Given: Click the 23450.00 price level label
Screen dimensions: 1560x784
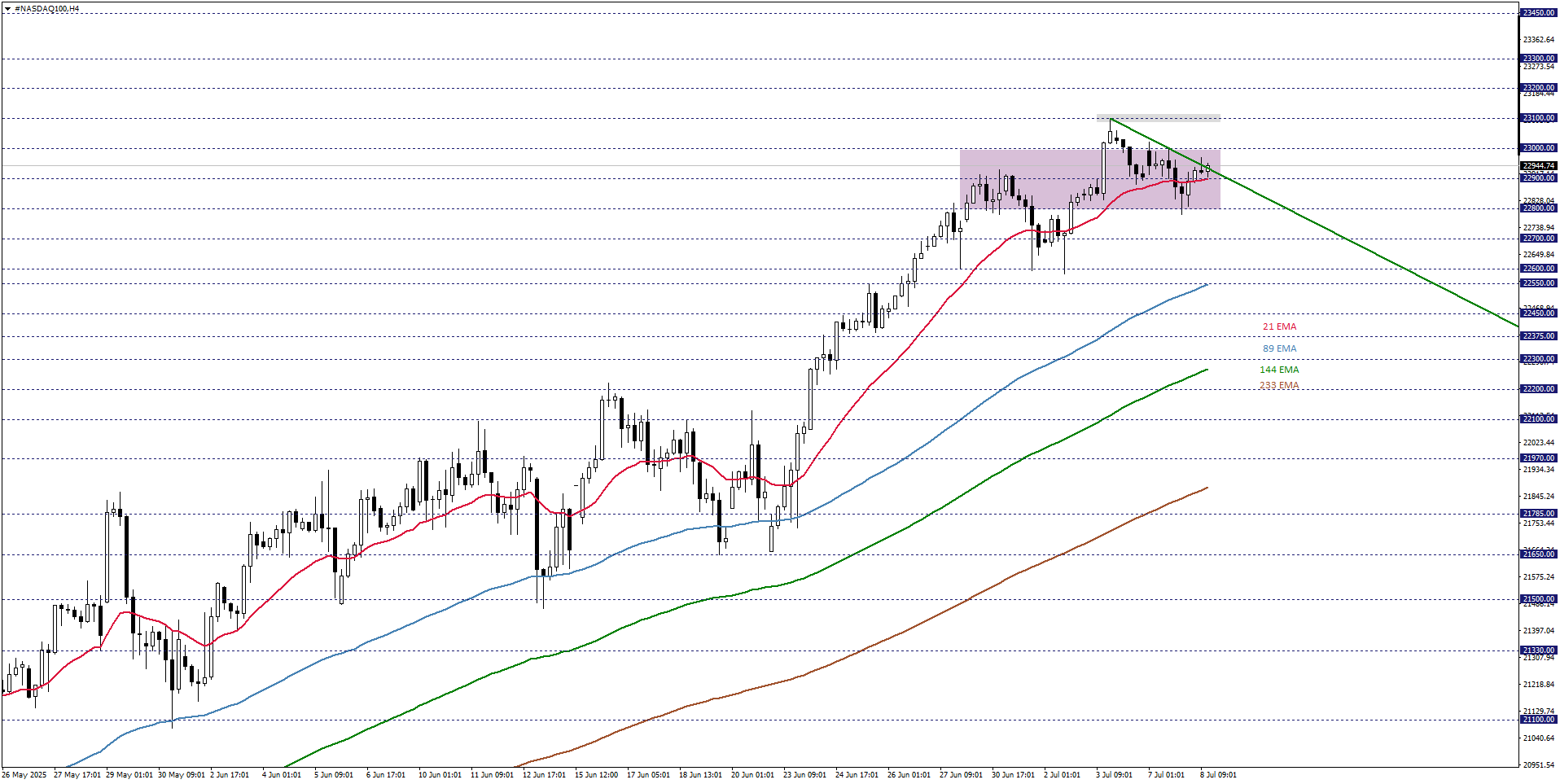Looking at the screenshot, I should tap(1539, 13).
